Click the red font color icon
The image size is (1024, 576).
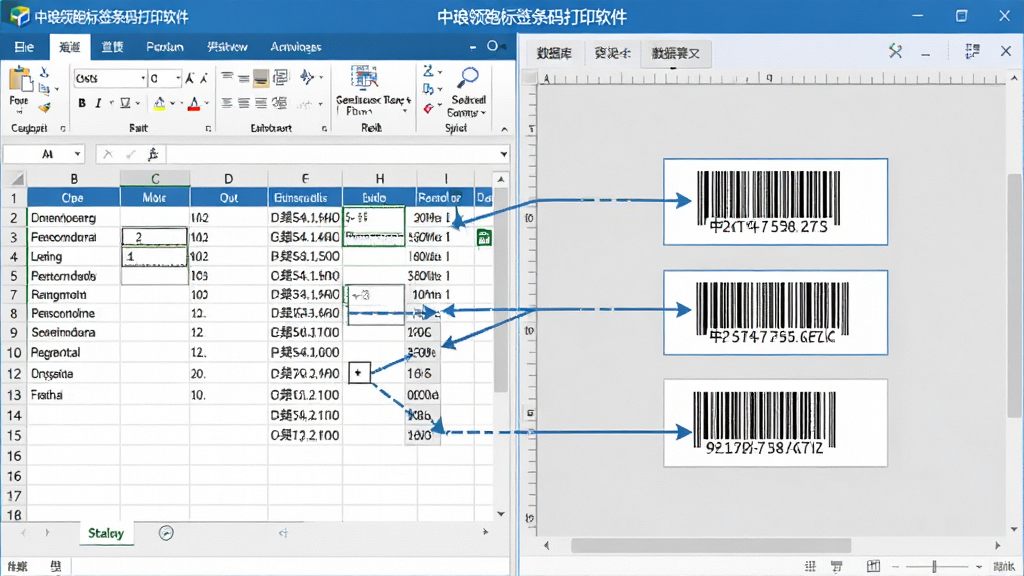(194, 103)
